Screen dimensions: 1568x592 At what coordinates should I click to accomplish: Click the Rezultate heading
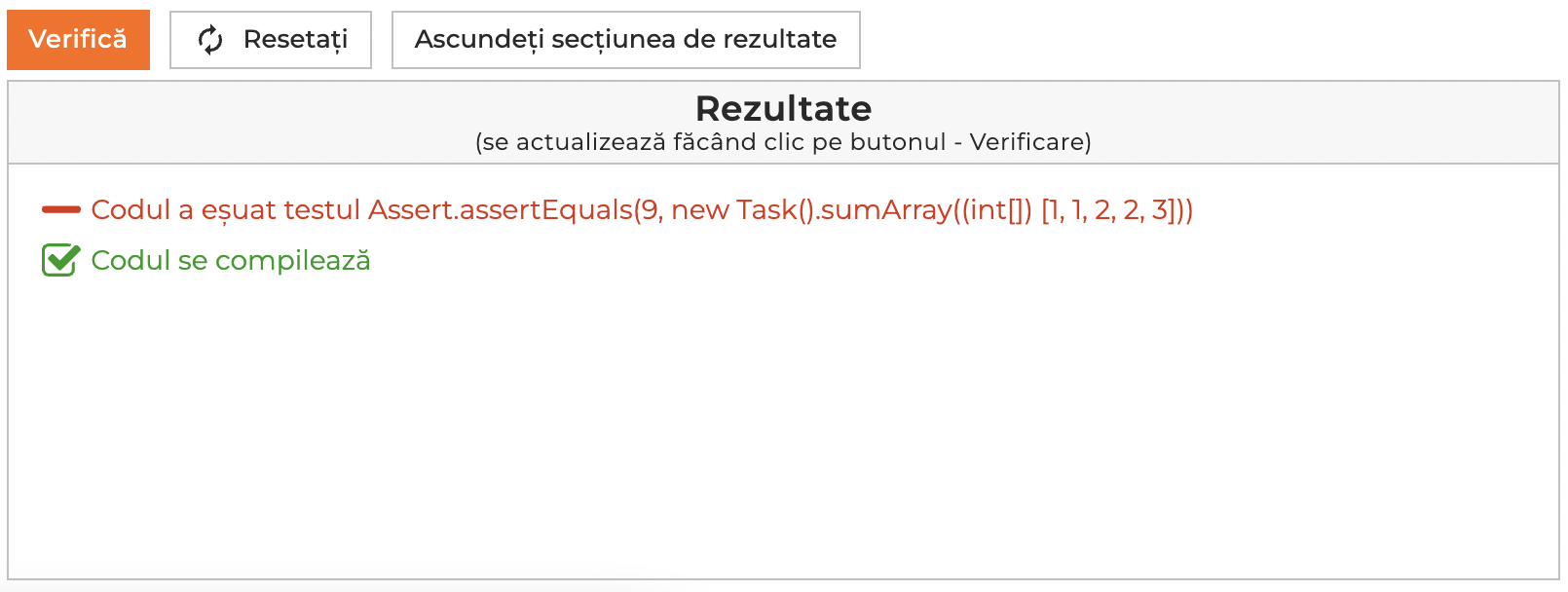pyautogui.click(x=783, y=108)
